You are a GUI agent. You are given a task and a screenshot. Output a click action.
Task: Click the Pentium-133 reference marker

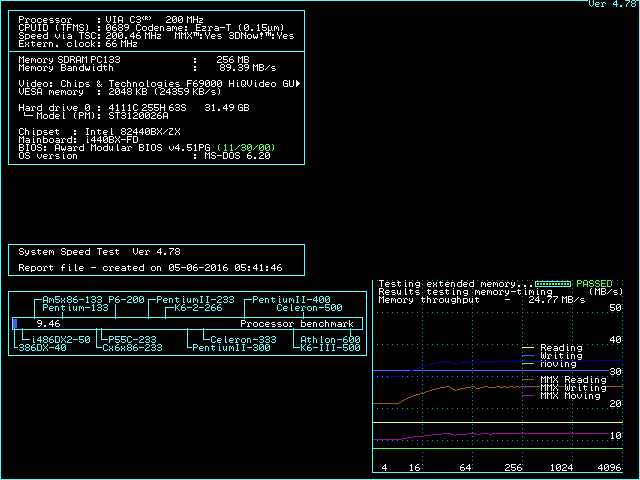pyautogui.click(x=75, y=308)
